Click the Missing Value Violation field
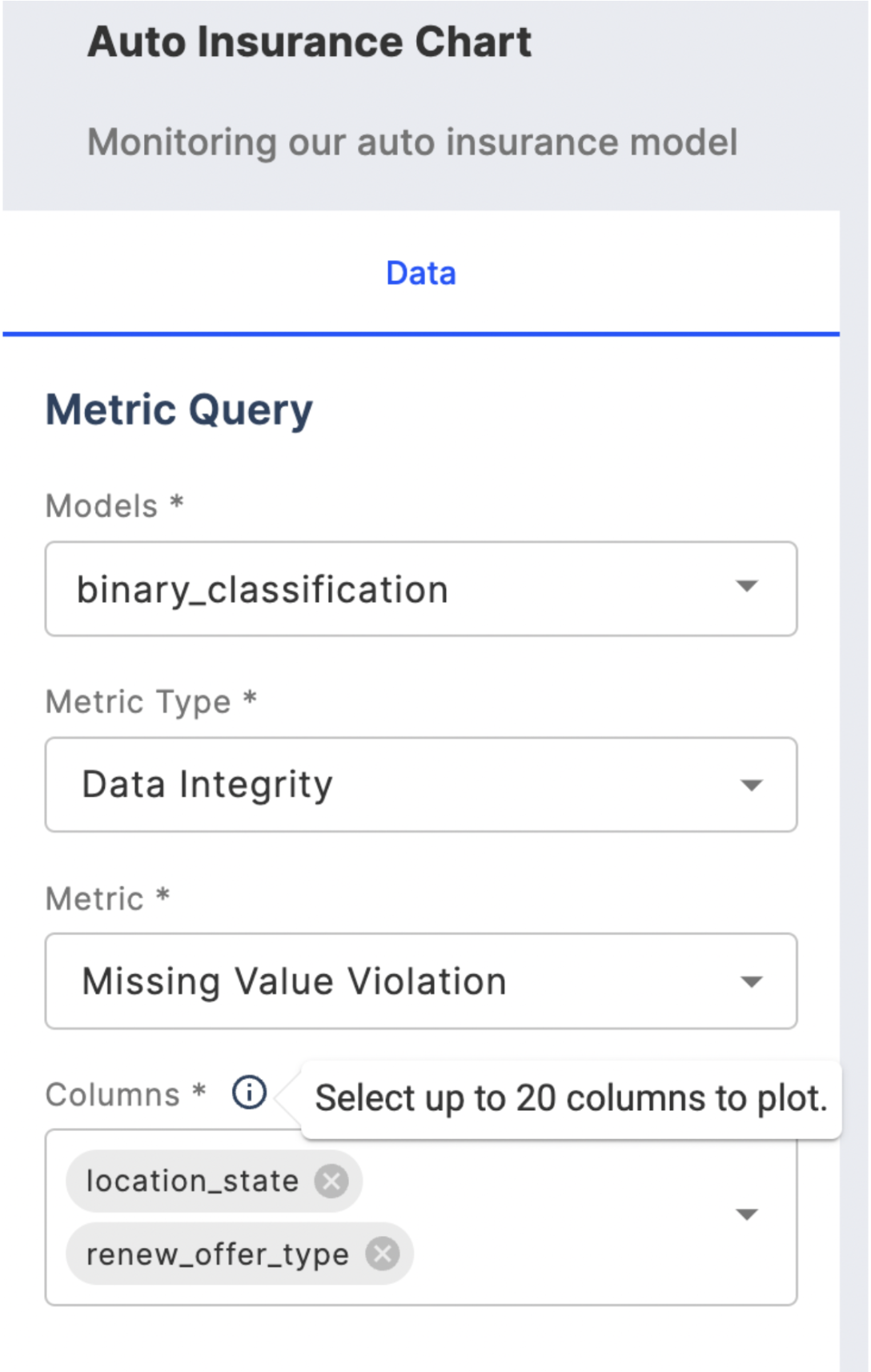The image size is (871, 1372). [x=421, y=981]
